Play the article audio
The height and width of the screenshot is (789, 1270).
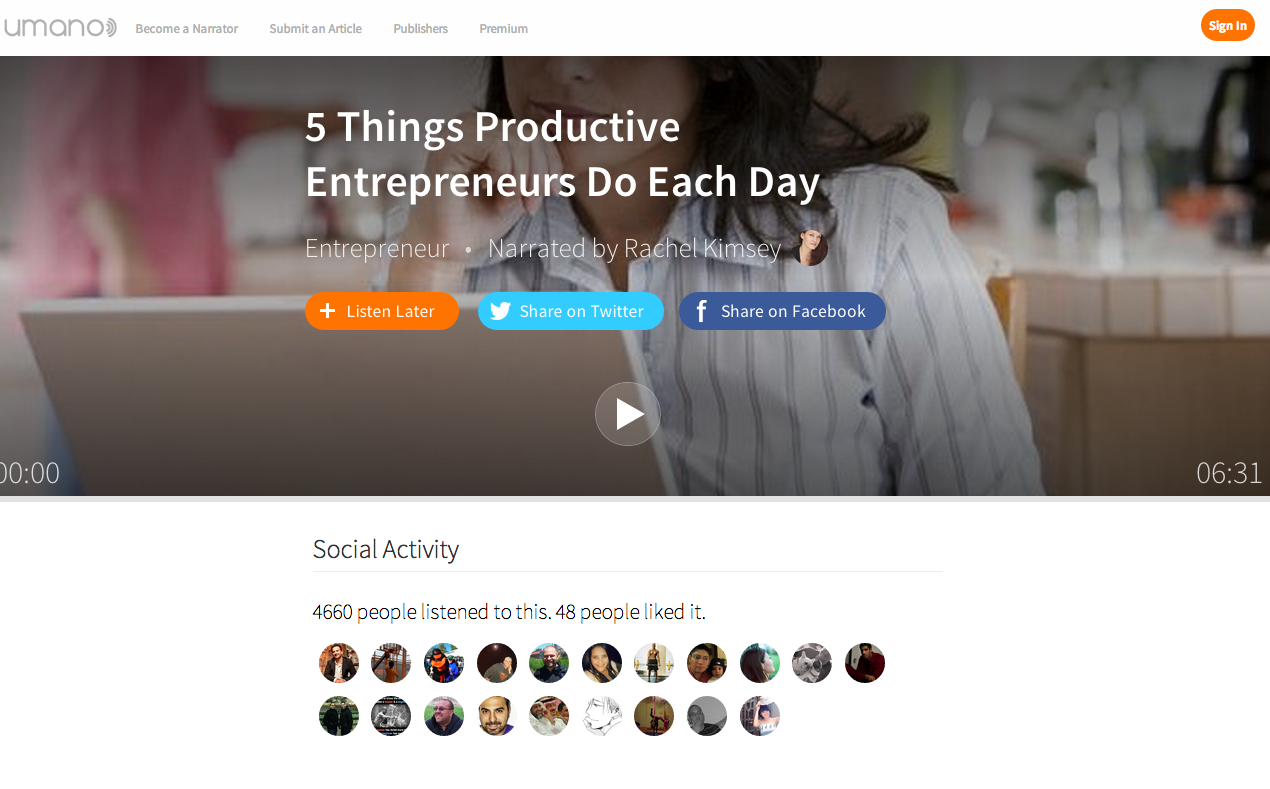click(x=628, y=414)
